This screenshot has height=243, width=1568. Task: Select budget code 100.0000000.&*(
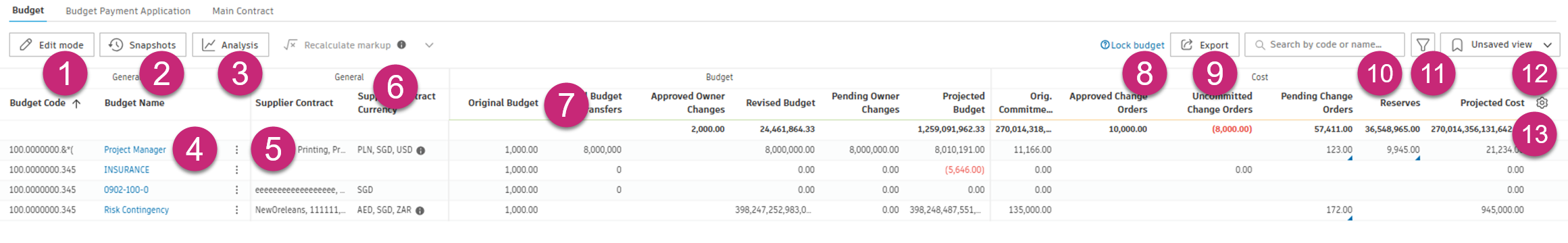pyautogui.click(x=41, y=150)
